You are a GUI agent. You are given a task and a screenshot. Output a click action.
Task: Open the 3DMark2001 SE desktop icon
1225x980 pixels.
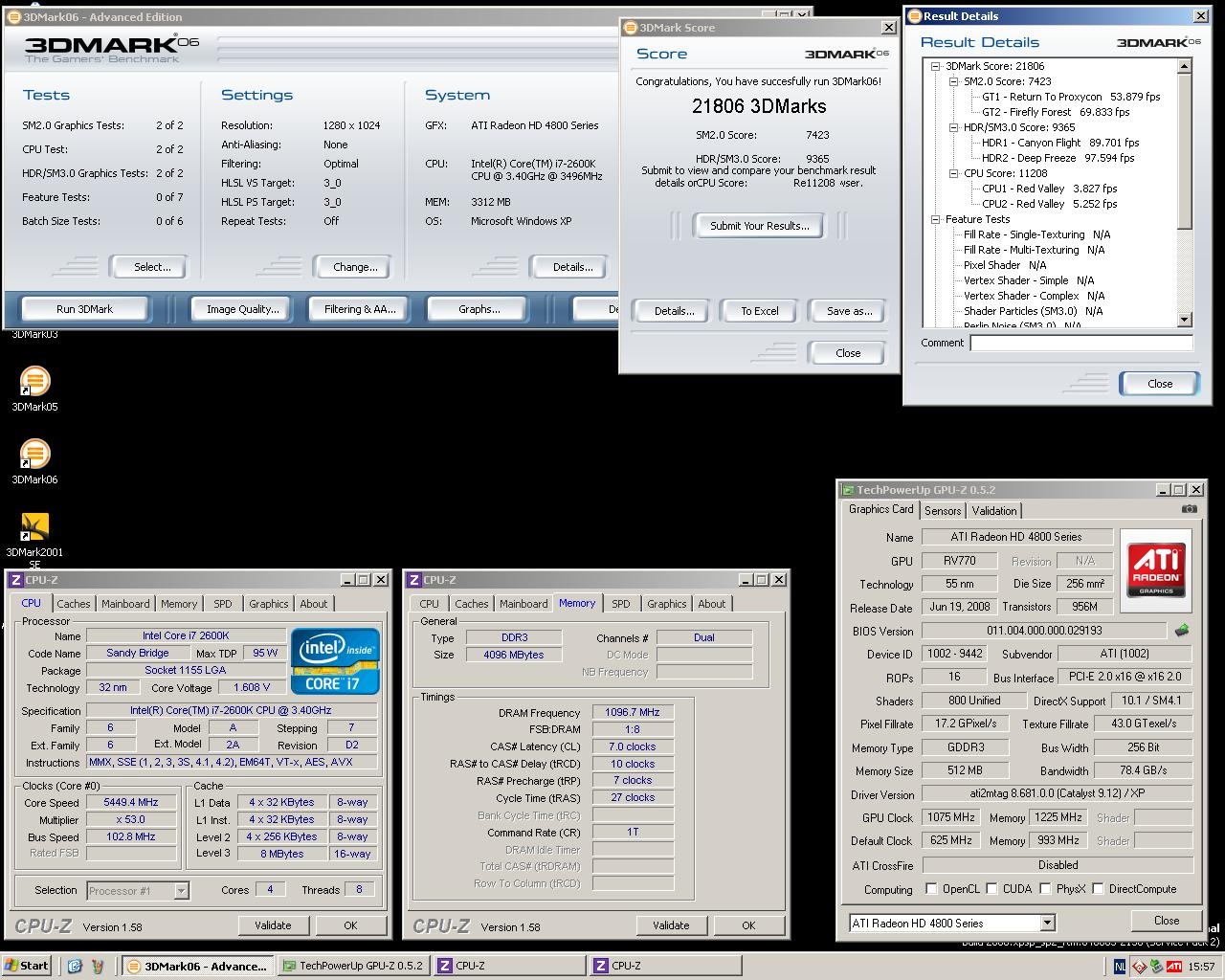[34, 527]
